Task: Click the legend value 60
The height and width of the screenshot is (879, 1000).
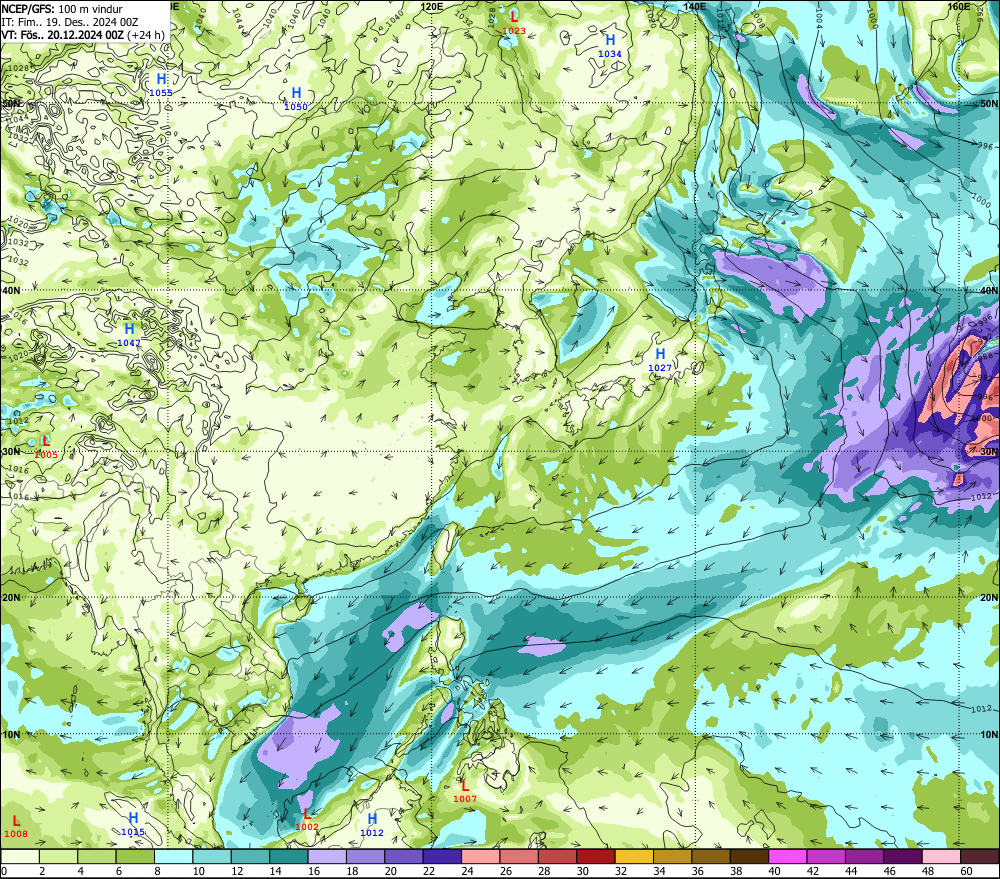Action: [966, 871]
